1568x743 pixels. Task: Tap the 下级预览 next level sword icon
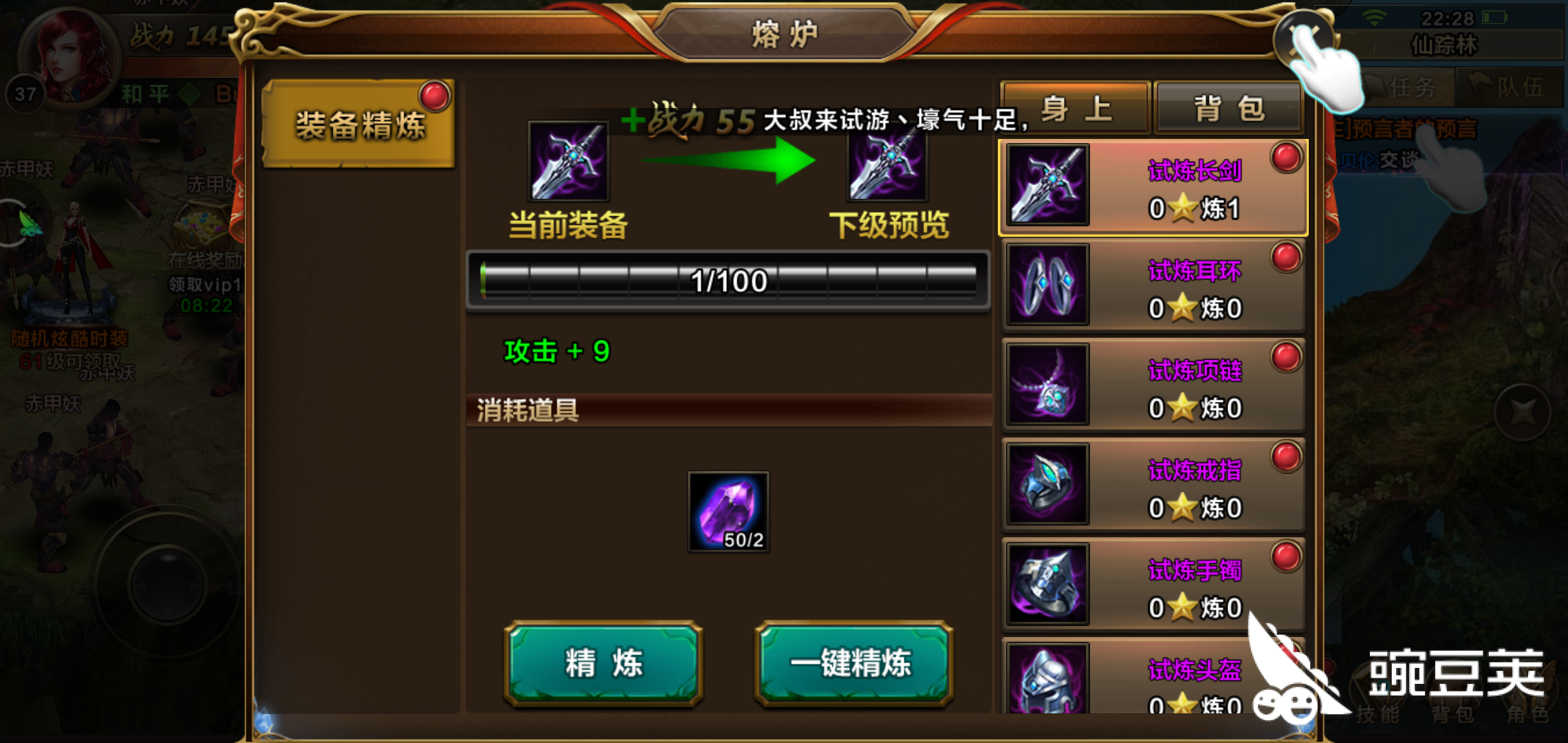coord(888,165)
